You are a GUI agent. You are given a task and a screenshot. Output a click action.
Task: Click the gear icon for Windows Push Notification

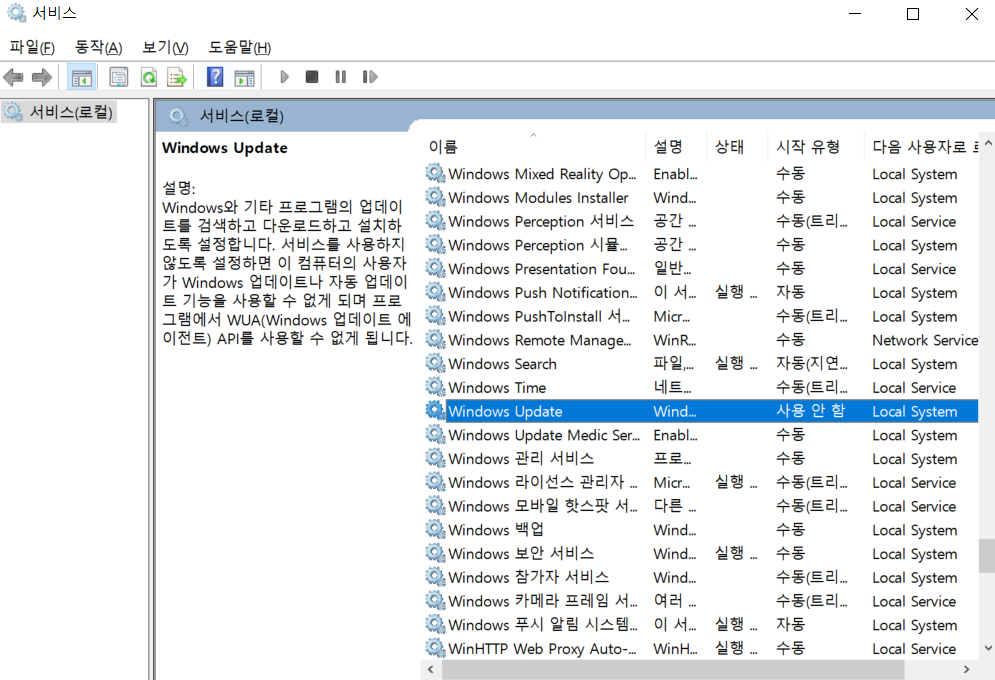click(x=435, y=292)
